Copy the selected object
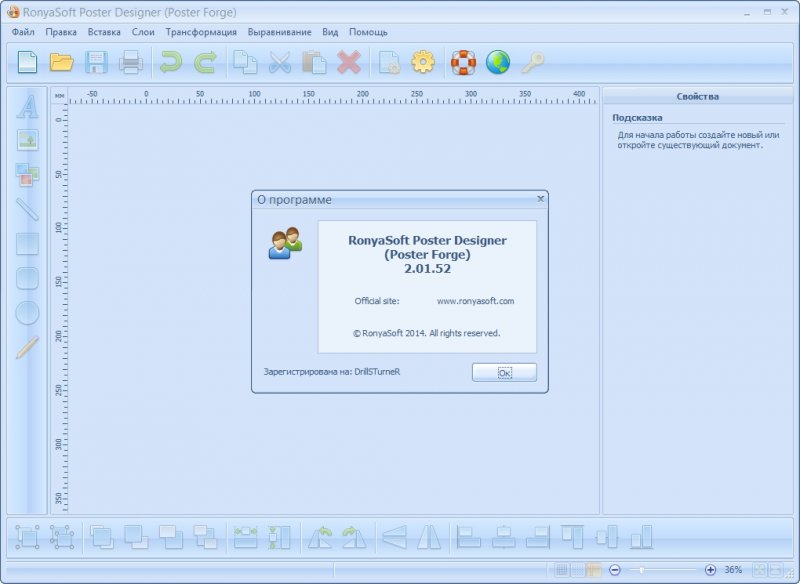 coord(245,63)
